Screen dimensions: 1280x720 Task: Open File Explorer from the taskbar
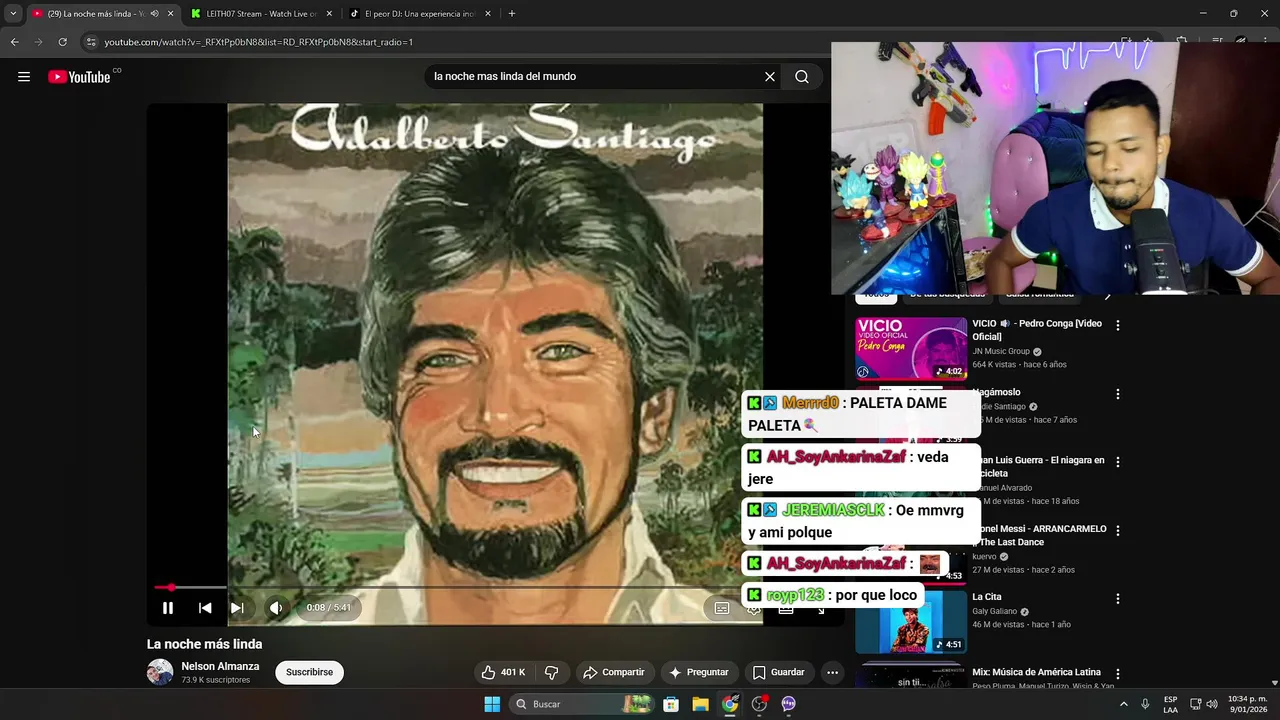click(700, 704)
